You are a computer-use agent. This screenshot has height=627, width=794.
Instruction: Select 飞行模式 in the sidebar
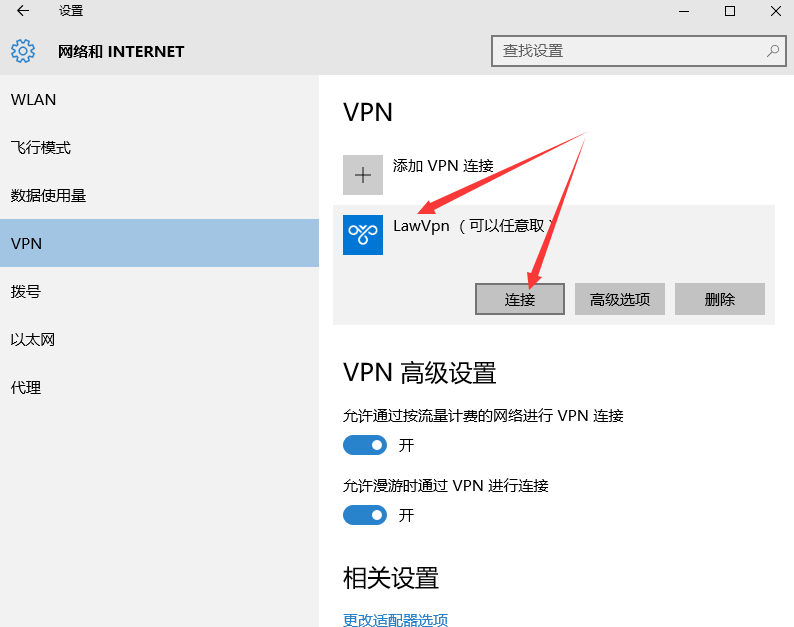[x=41, y=148]
